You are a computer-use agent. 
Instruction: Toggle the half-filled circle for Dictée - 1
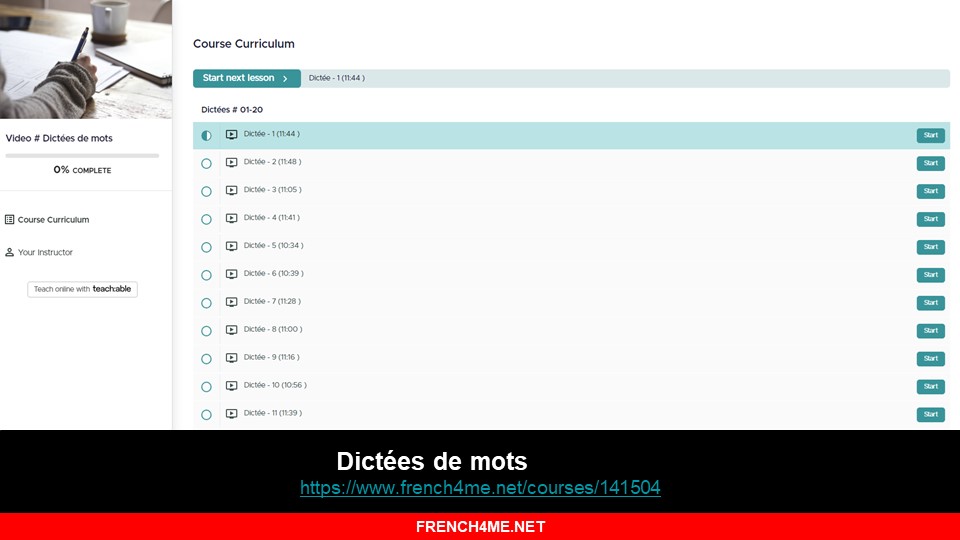click(207, 135)
